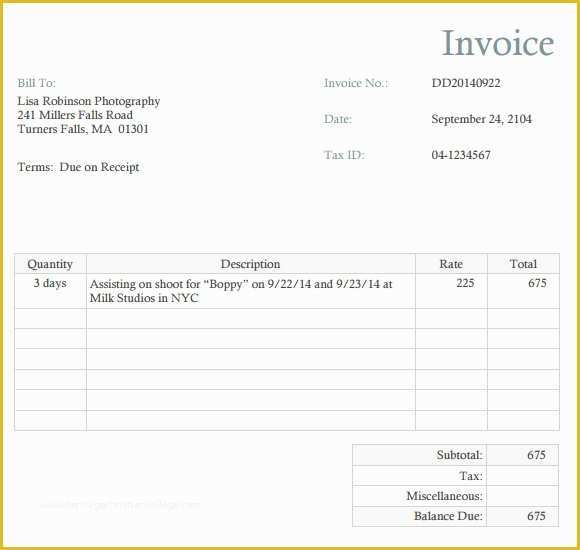This screenshot has width=580, height=550.
Task: Click the Balance Due value 675
Action: coord(536,516)
